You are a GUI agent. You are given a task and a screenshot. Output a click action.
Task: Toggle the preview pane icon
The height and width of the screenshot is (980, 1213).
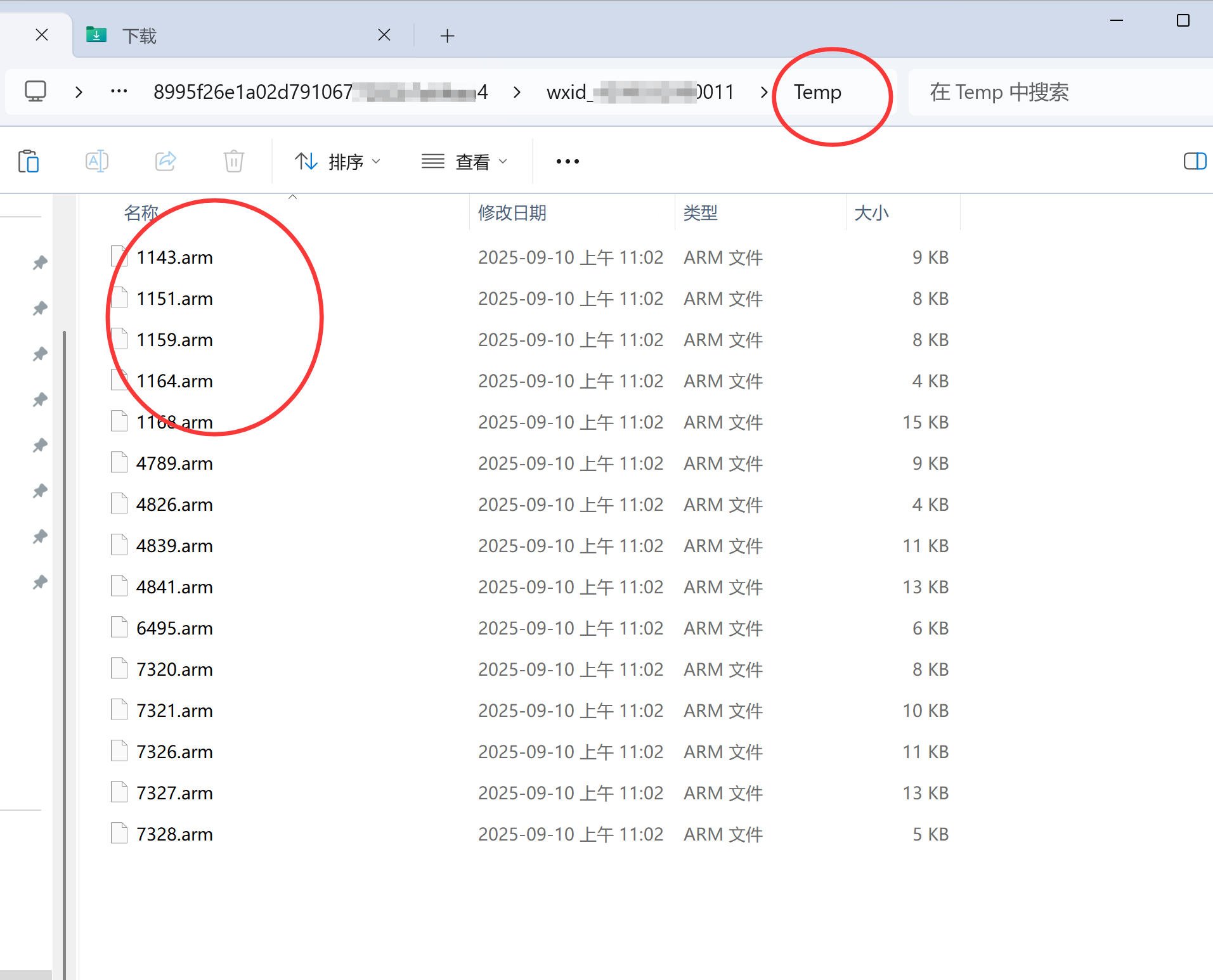click(1195, 162)
